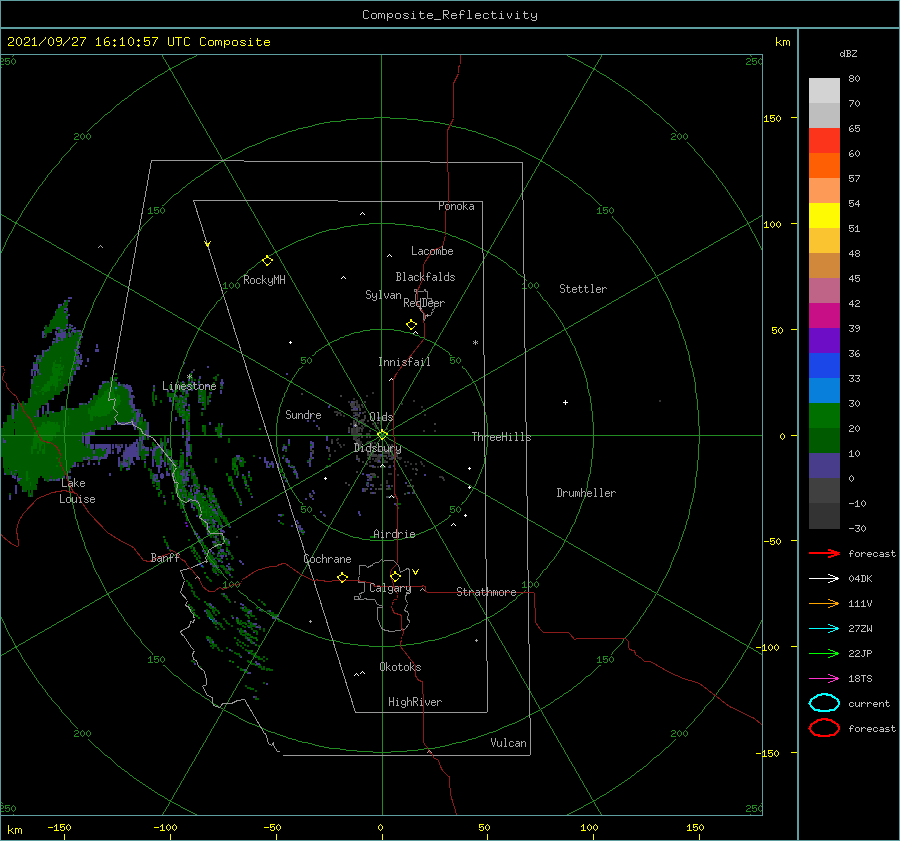
Task: Click the red forecast ellipse legend icon
Action: point(824,728)
